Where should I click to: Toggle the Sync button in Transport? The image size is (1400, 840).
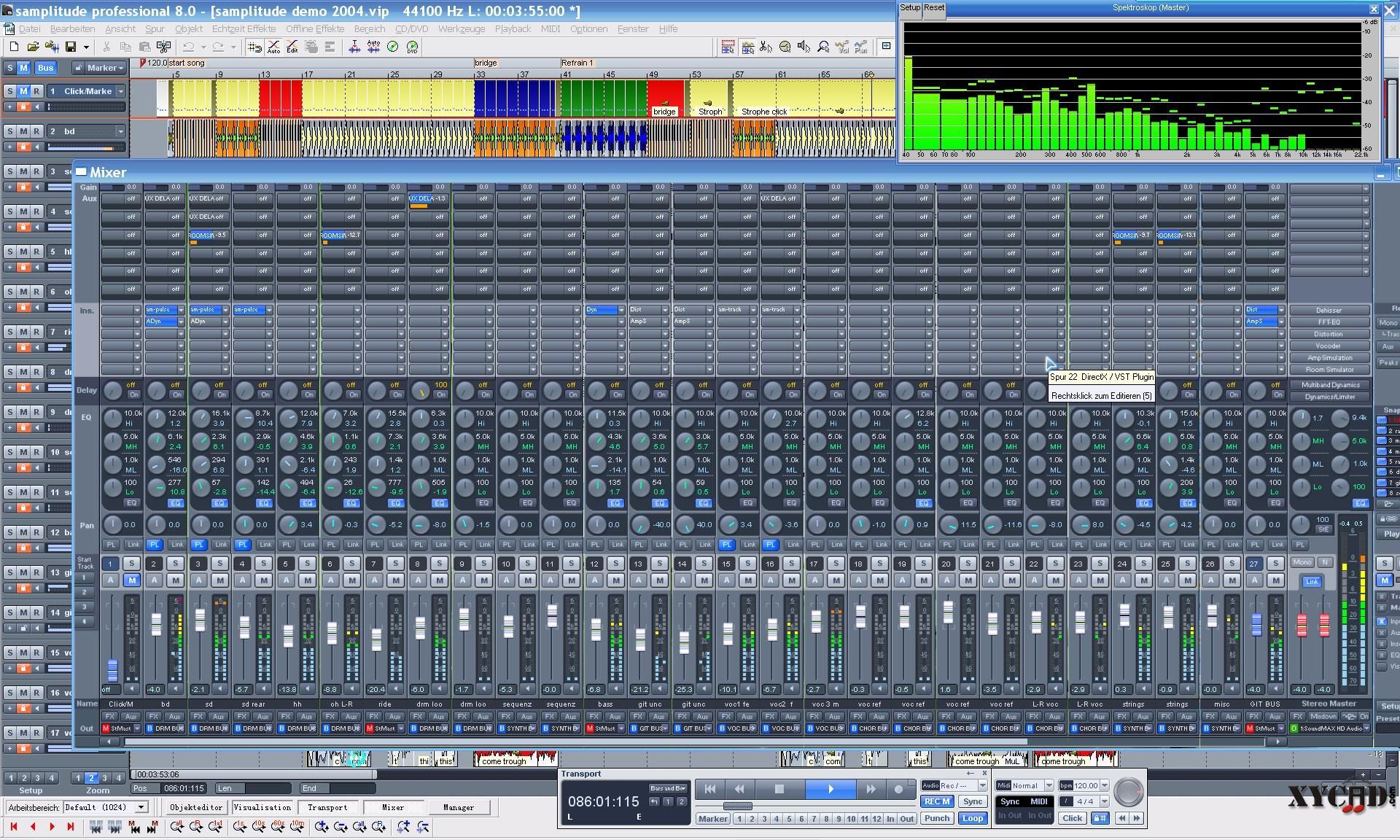pos(973,801)
